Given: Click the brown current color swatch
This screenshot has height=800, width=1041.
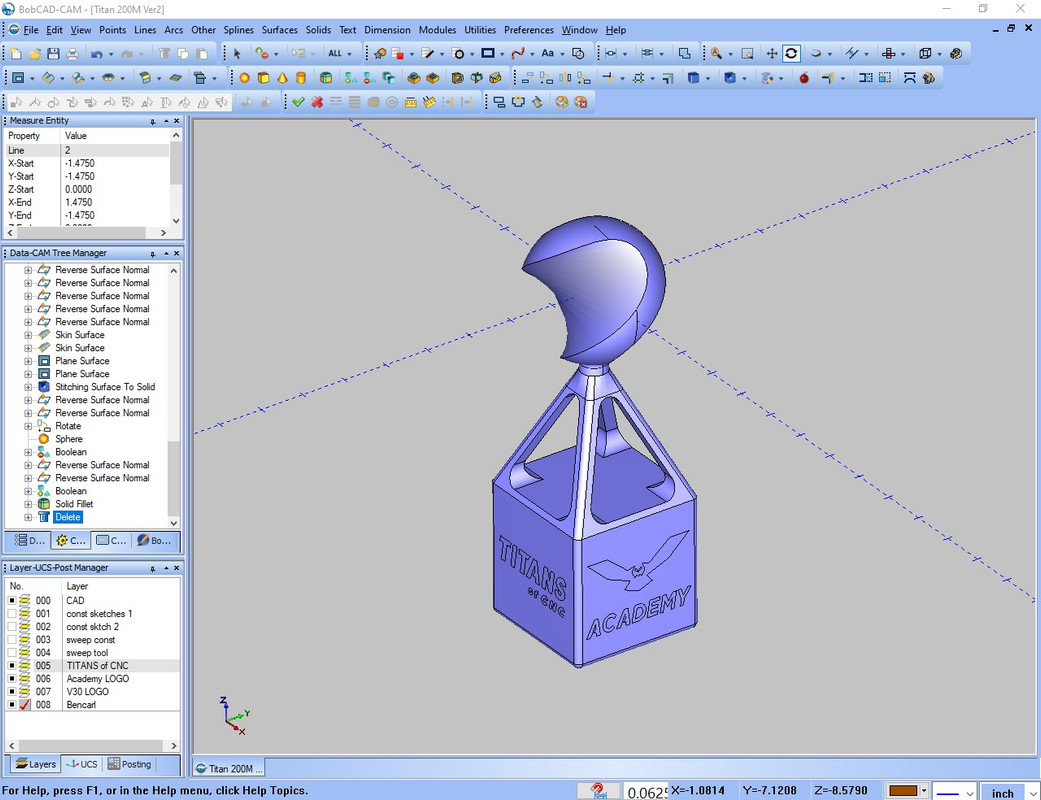Looking at the screenshot, I should click(903, 791).
